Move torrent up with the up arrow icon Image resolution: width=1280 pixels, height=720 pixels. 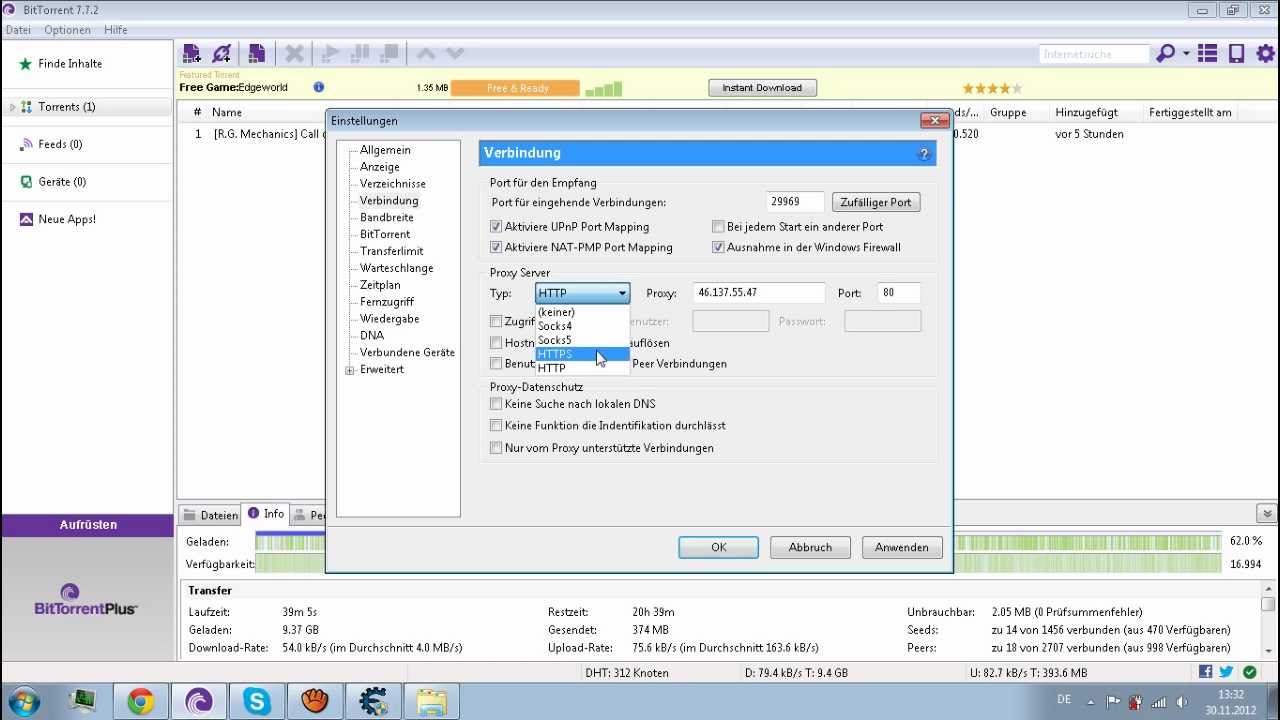(x=425, y=54)
